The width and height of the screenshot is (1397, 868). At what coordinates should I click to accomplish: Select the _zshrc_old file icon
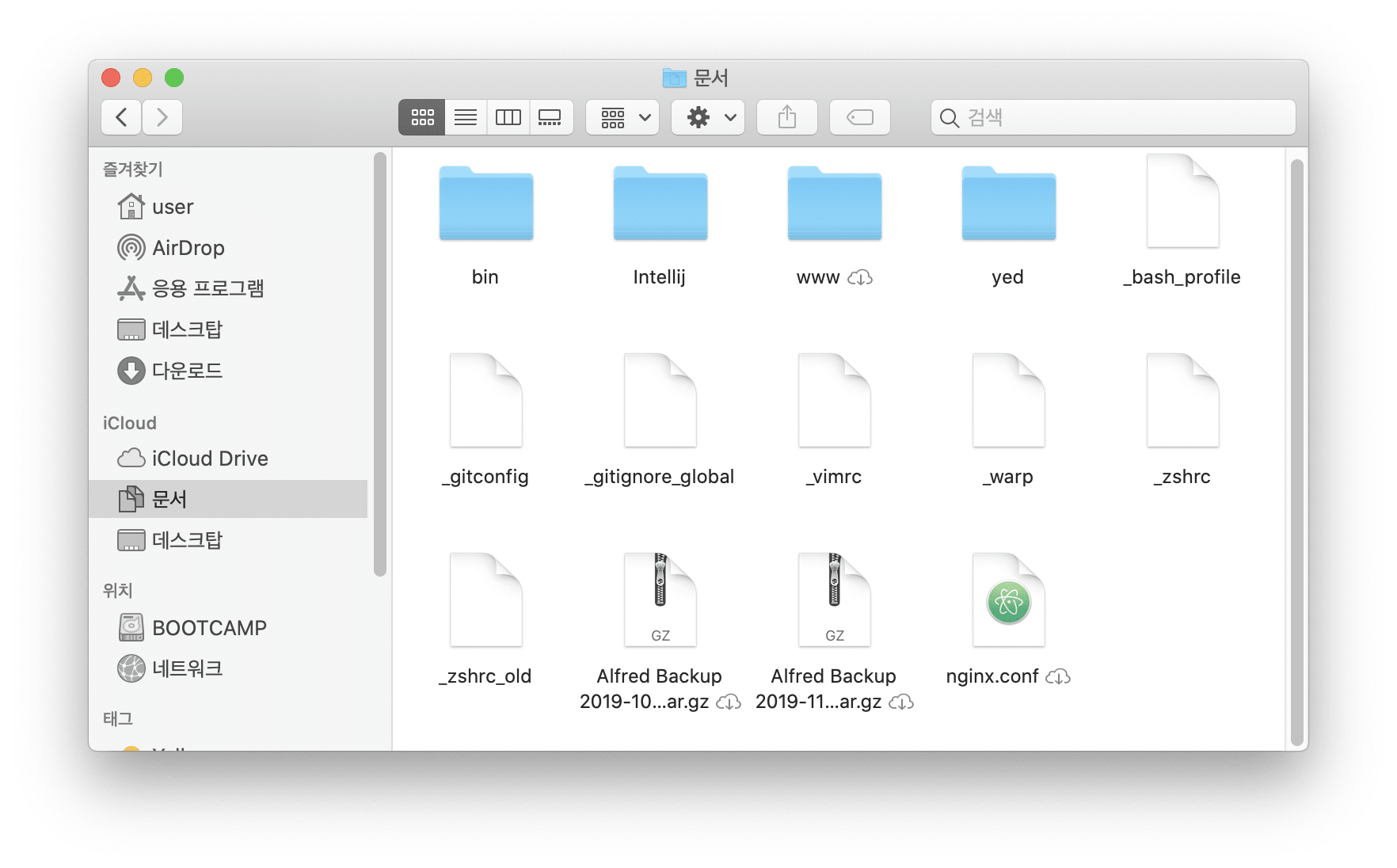tap(486, 600)
